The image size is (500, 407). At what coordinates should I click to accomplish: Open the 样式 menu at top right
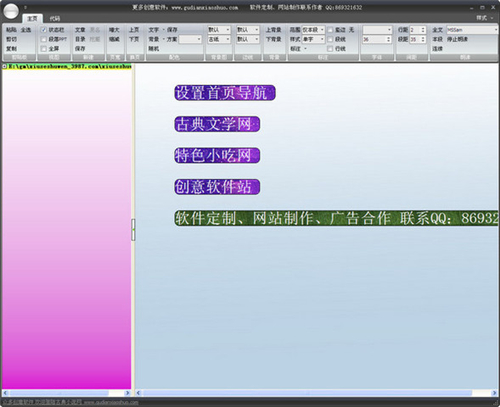[x=484, y=18]
